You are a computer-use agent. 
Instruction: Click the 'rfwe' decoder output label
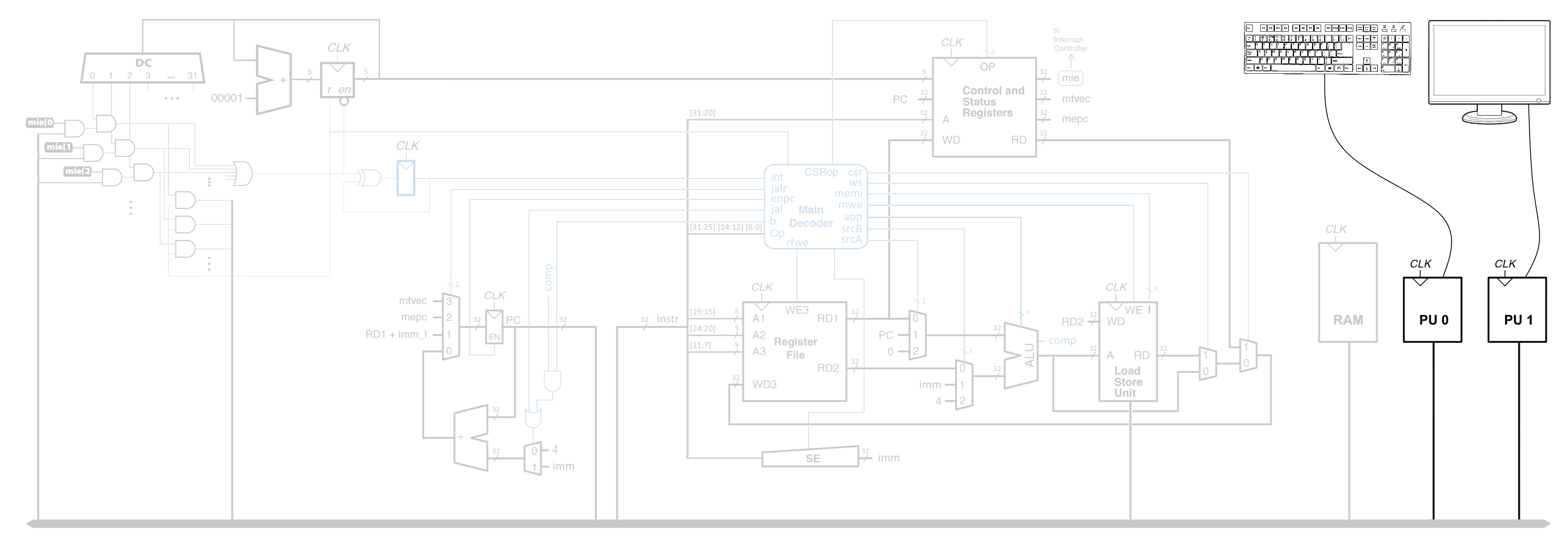pos(797,242)
